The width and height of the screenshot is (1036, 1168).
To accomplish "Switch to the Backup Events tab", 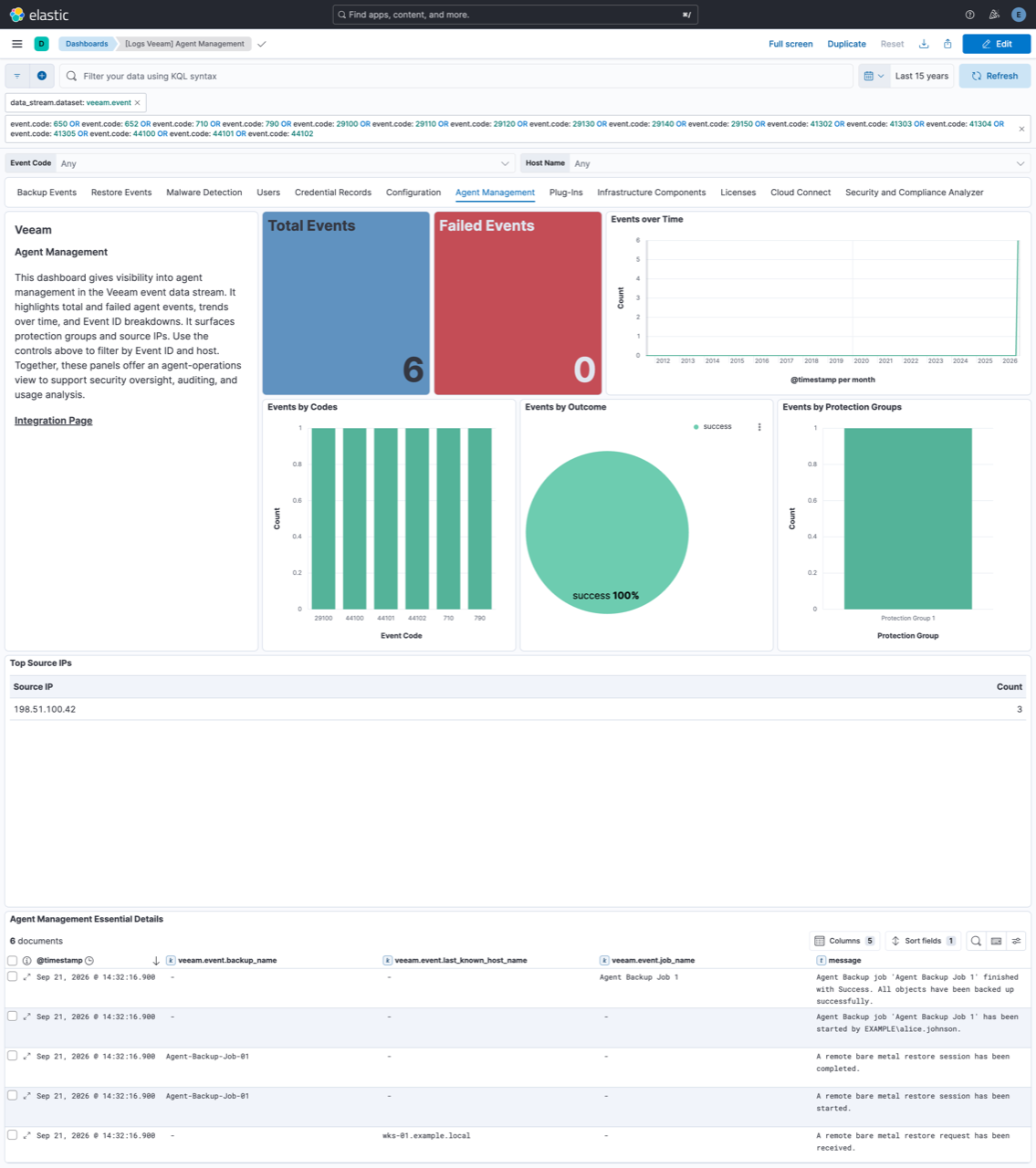I will (47, 193).
